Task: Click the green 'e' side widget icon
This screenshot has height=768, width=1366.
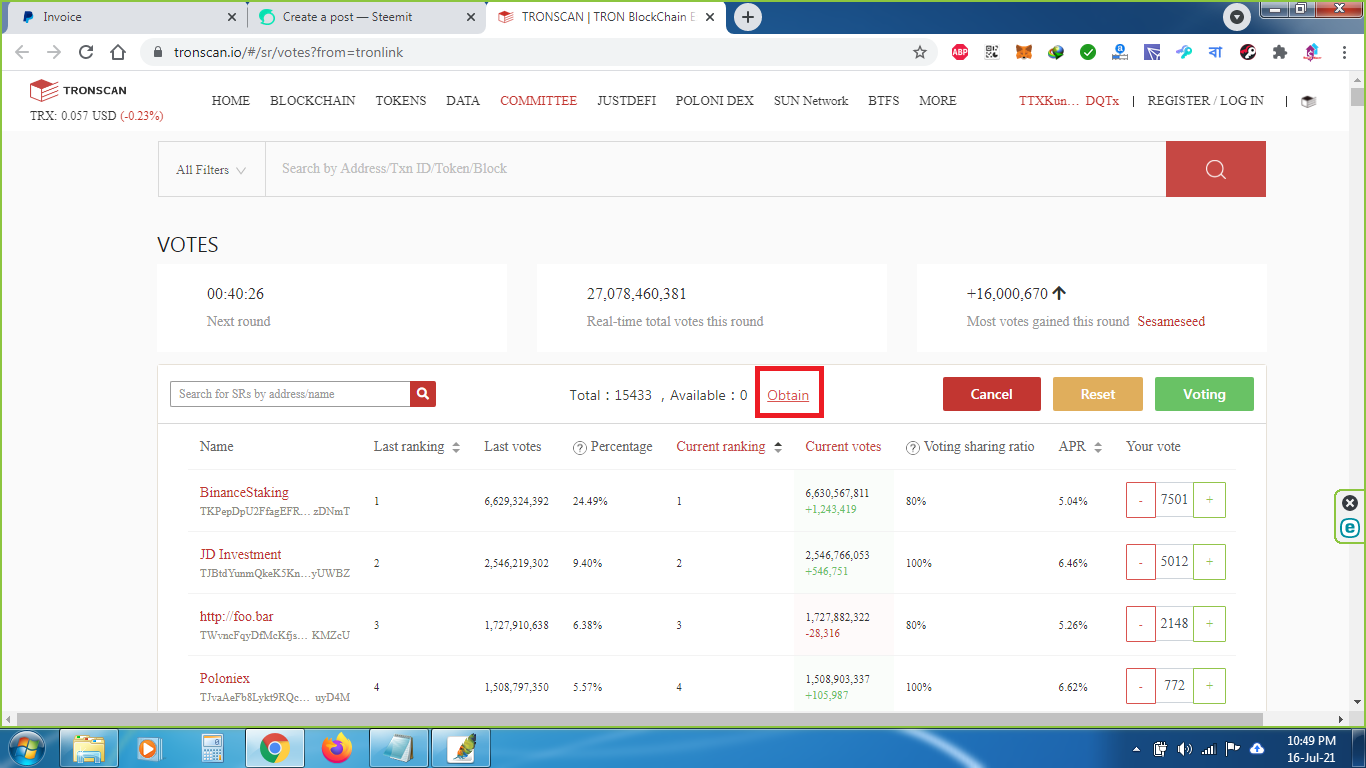Action: 1350,528
